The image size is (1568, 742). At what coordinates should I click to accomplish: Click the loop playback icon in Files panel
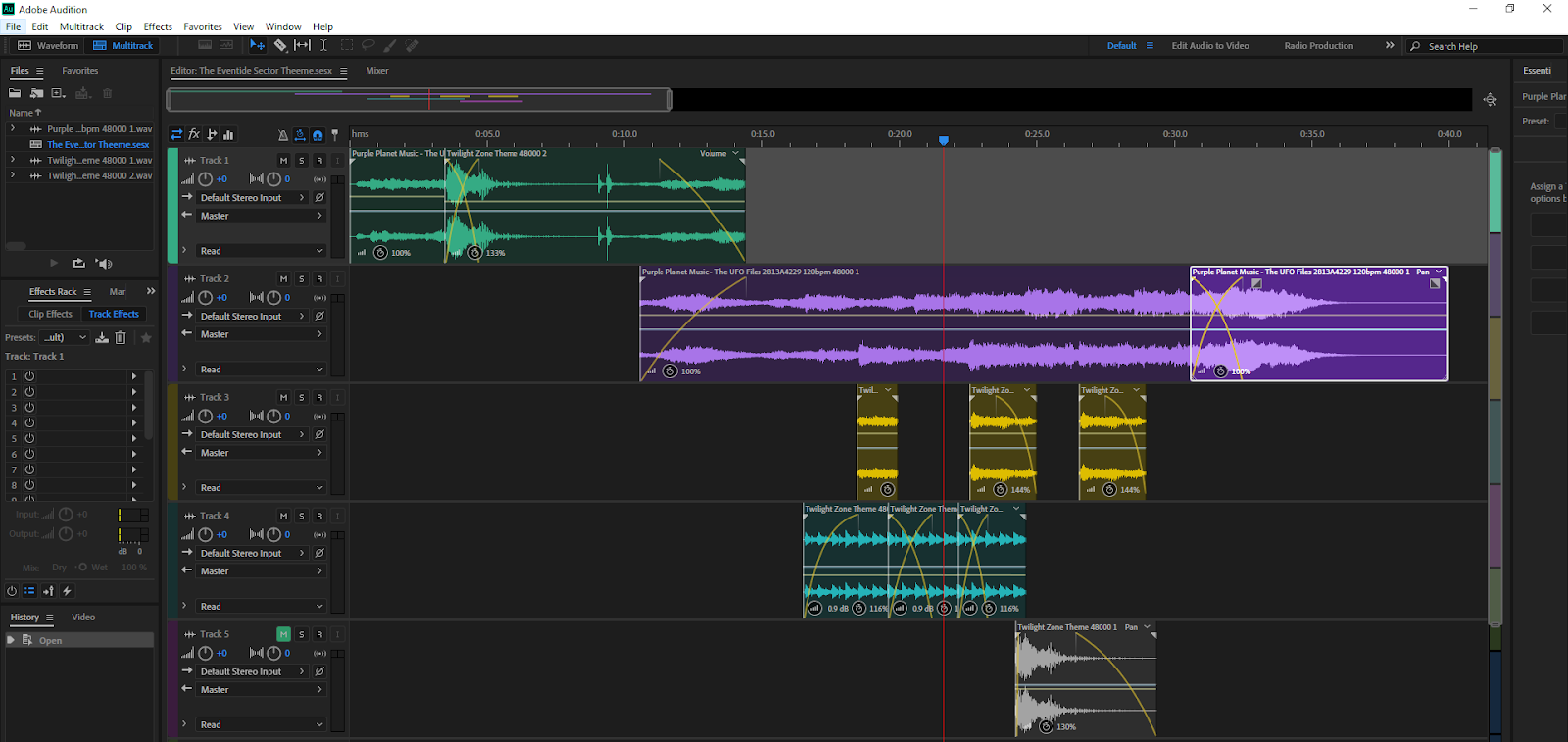[x=79, y=263]
